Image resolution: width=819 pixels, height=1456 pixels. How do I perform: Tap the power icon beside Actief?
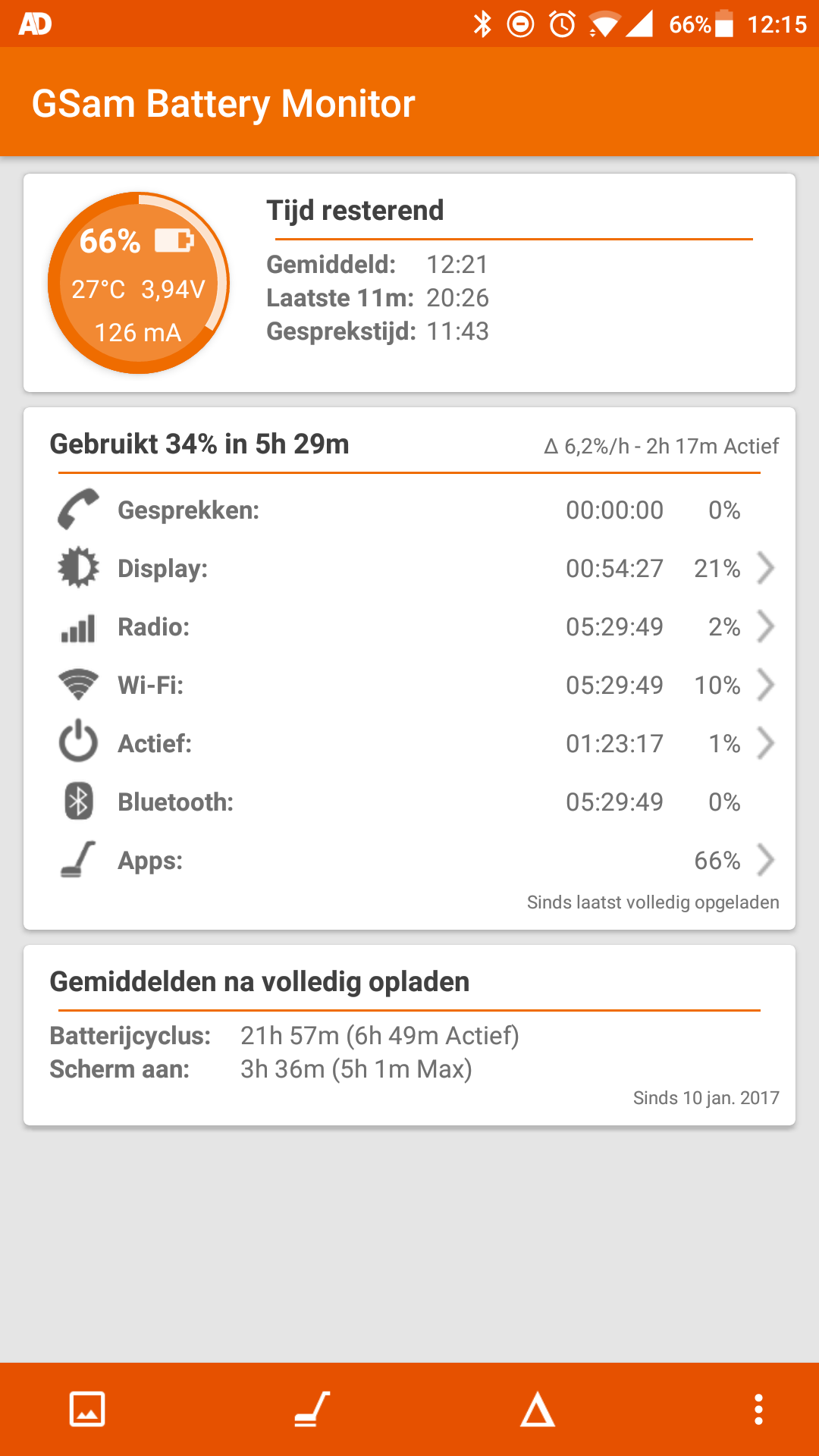click(x=78, y=742)
